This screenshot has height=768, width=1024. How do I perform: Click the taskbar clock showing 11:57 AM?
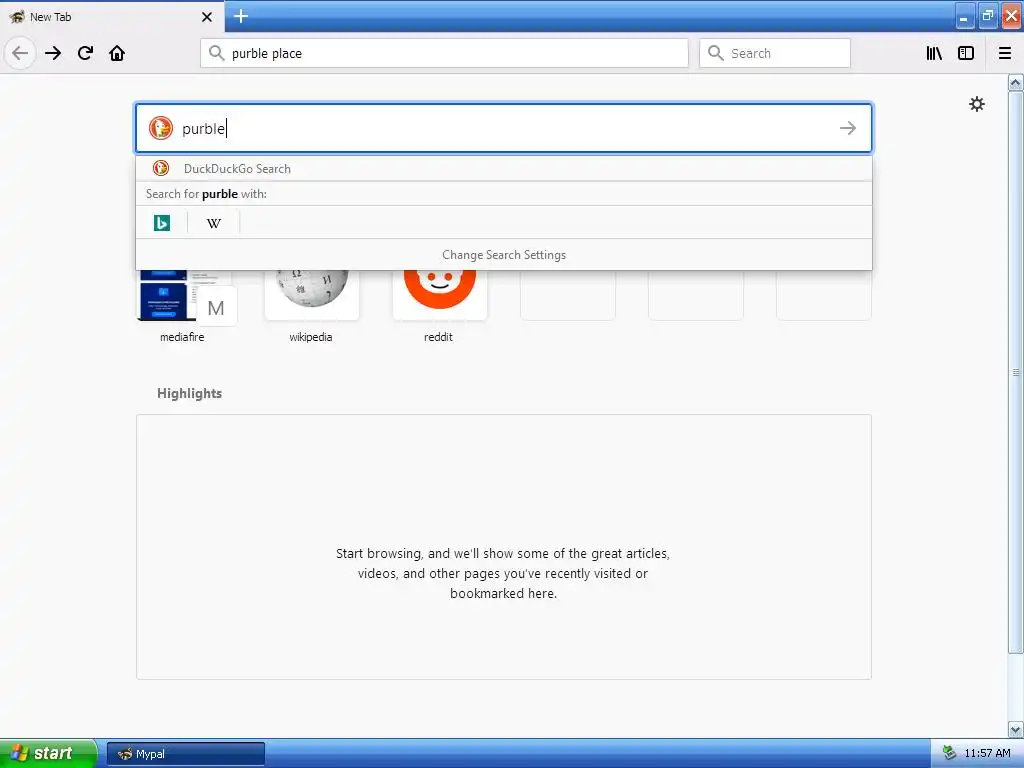coord(987,754)
